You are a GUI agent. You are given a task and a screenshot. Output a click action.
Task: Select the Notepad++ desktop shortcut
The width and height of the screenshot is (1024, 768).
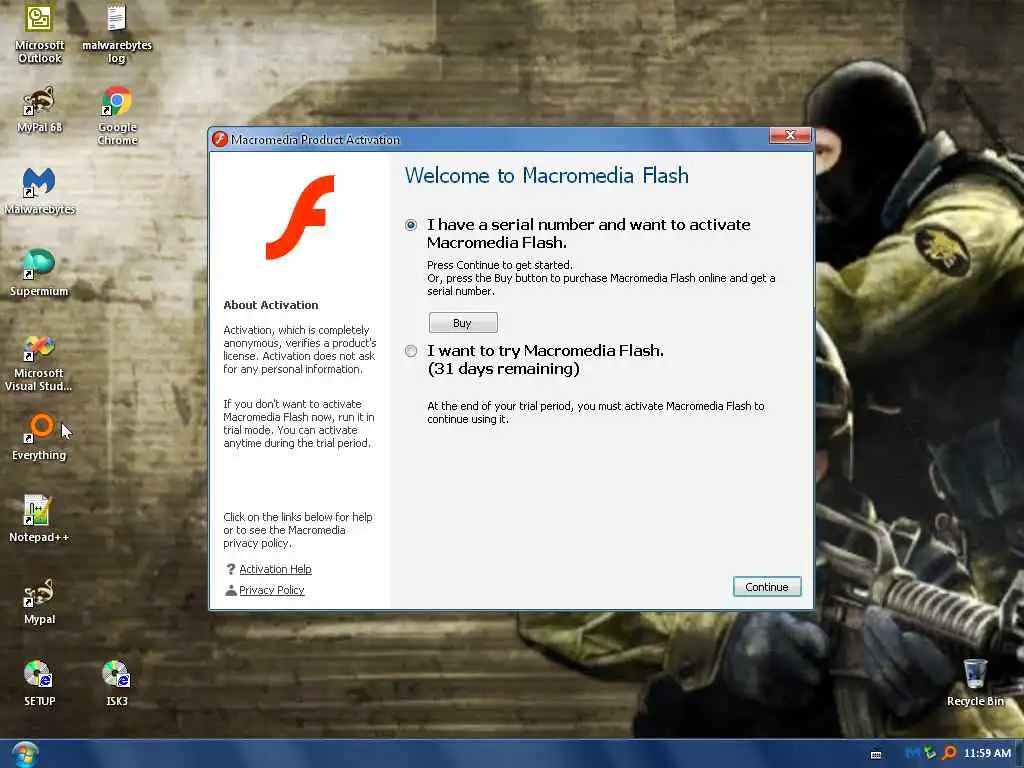click(x=39, y=519)
